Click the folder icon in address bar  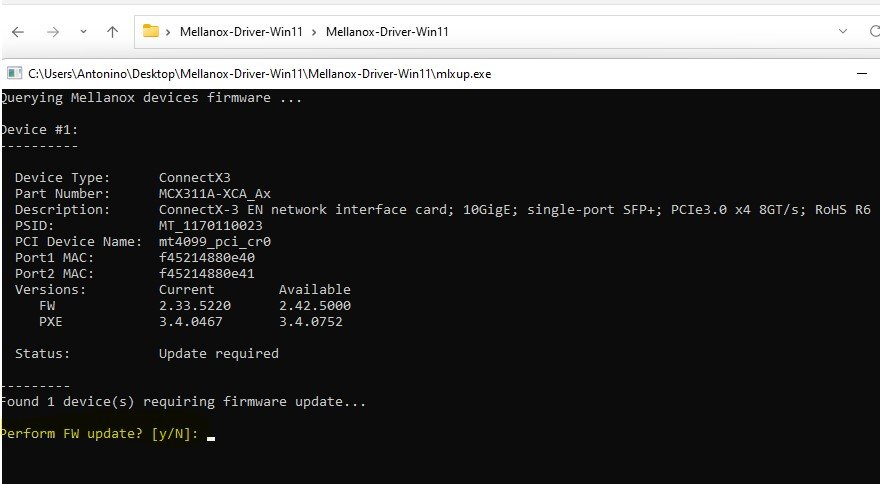(x=150, y=31)
